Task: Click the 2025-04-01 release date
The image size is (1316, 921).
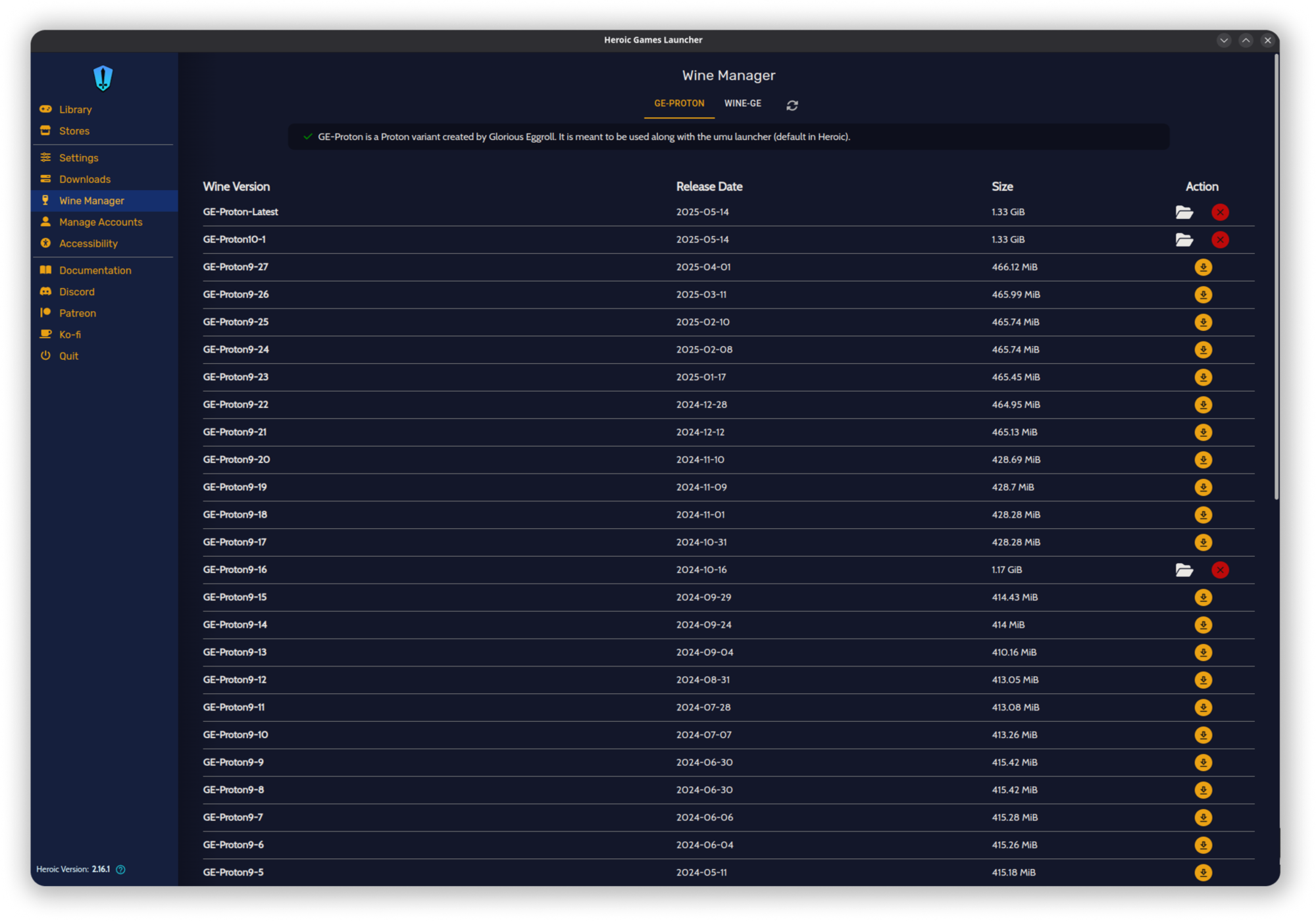Action: [x=703, y=267]
